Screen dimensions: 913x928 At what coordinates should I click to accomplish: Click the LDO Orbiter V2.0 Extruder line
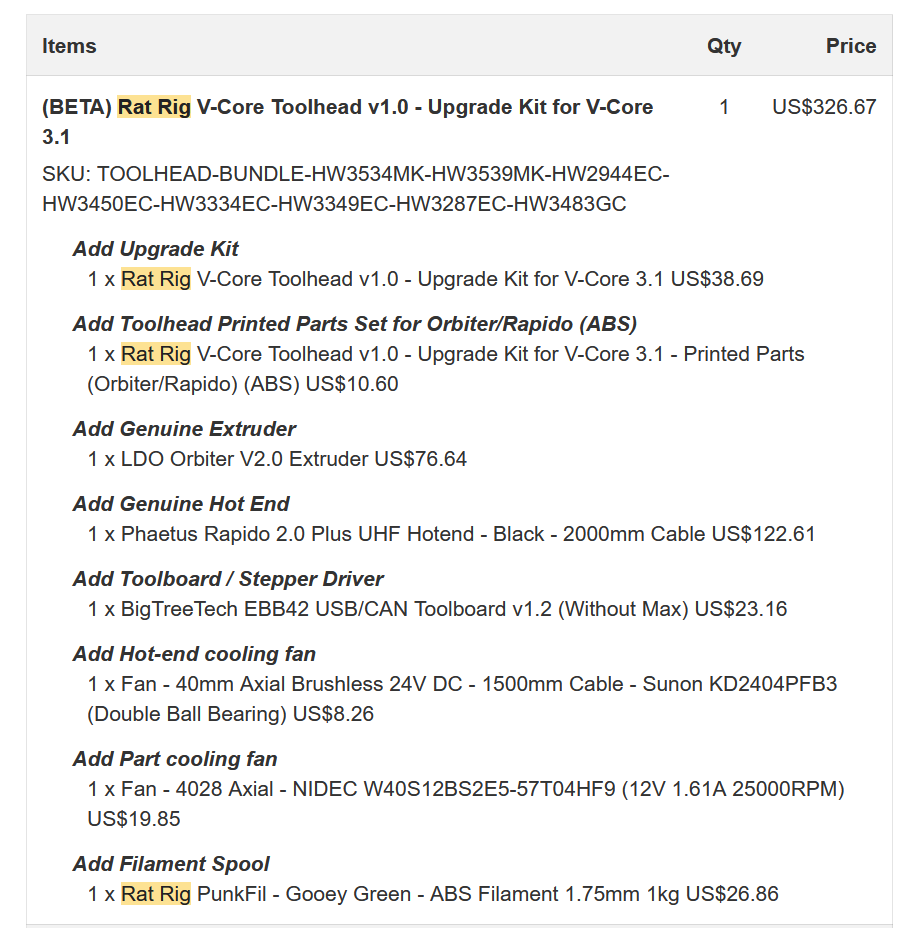click(x=277, y=459)
